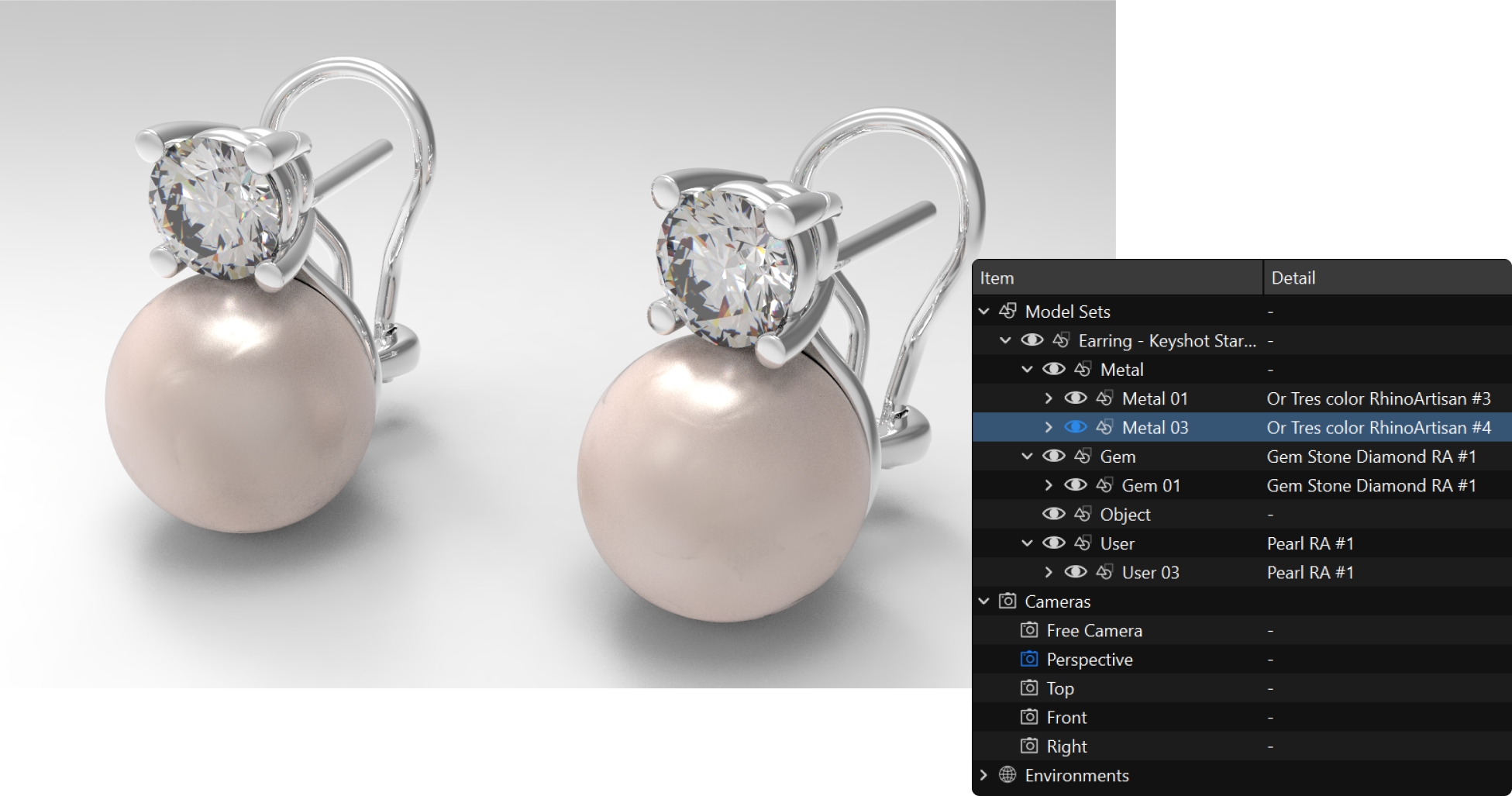Select the Object tree item
The width and height of the screenshot is (1512, 796).
click(x=1125, y=515)
